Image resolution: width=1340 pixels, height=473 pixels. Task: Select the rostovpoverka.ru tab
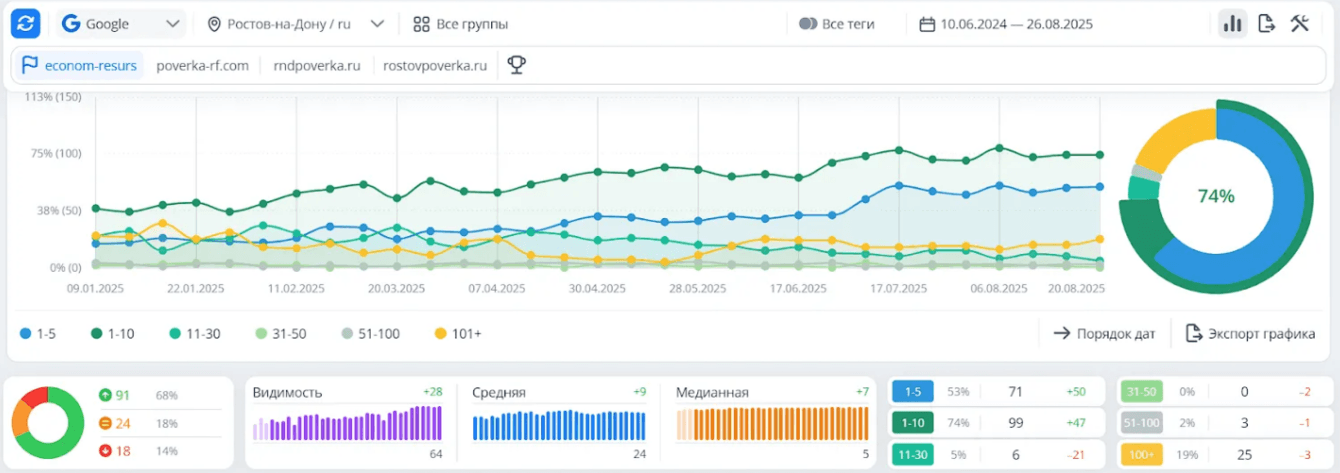tap(435, 66)
